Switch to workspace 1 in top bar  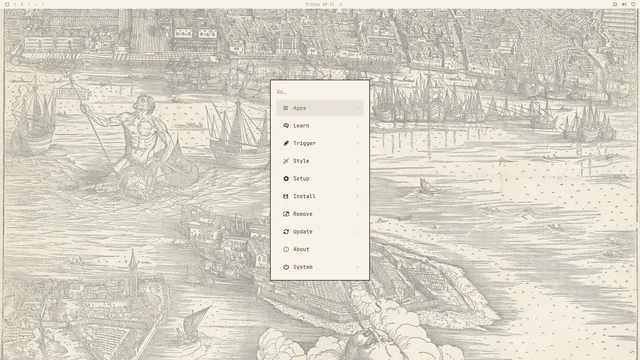(15, 4)
